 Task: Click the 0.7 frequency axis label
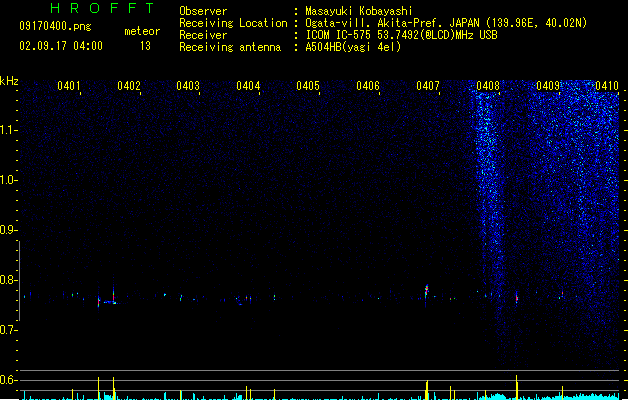[8, 330]
